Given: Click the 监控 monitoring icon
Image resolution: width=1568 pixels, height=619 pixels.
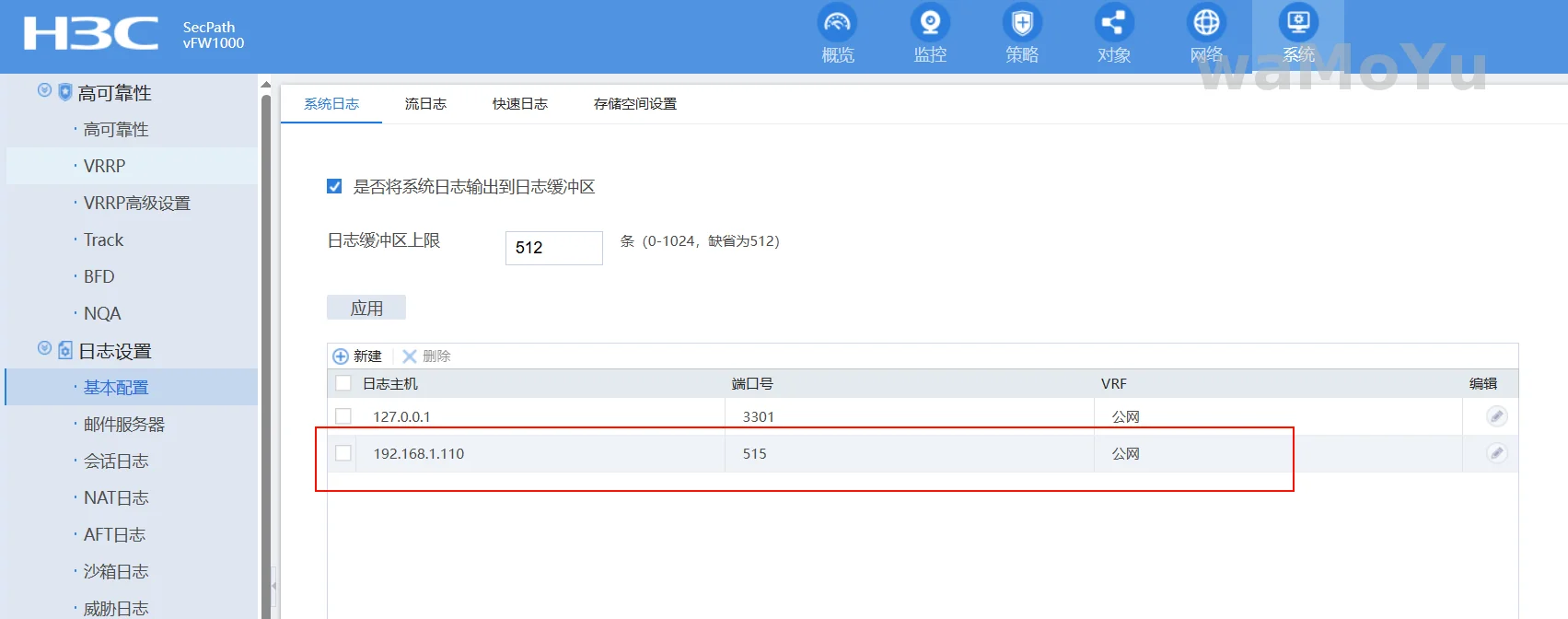Looking at the screenshot, I should pyautogui.click(x=930, y=23).
